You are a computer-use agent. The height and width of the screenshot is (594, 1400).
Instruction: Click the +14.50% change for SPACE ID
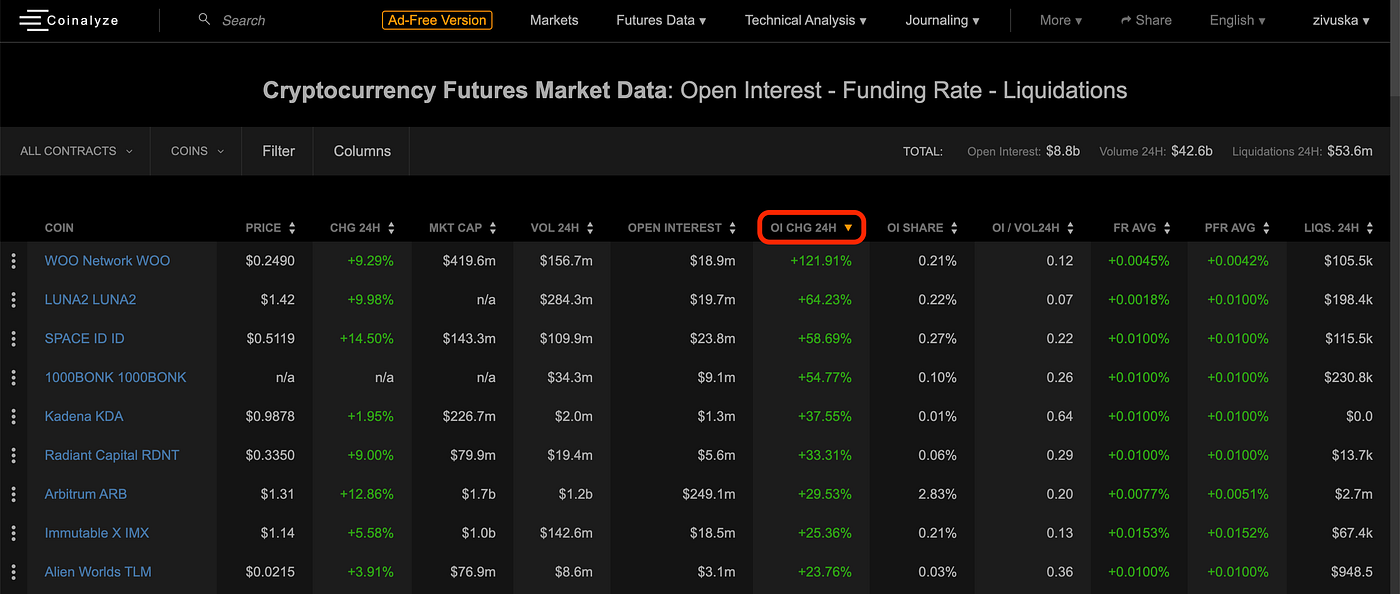366,339
